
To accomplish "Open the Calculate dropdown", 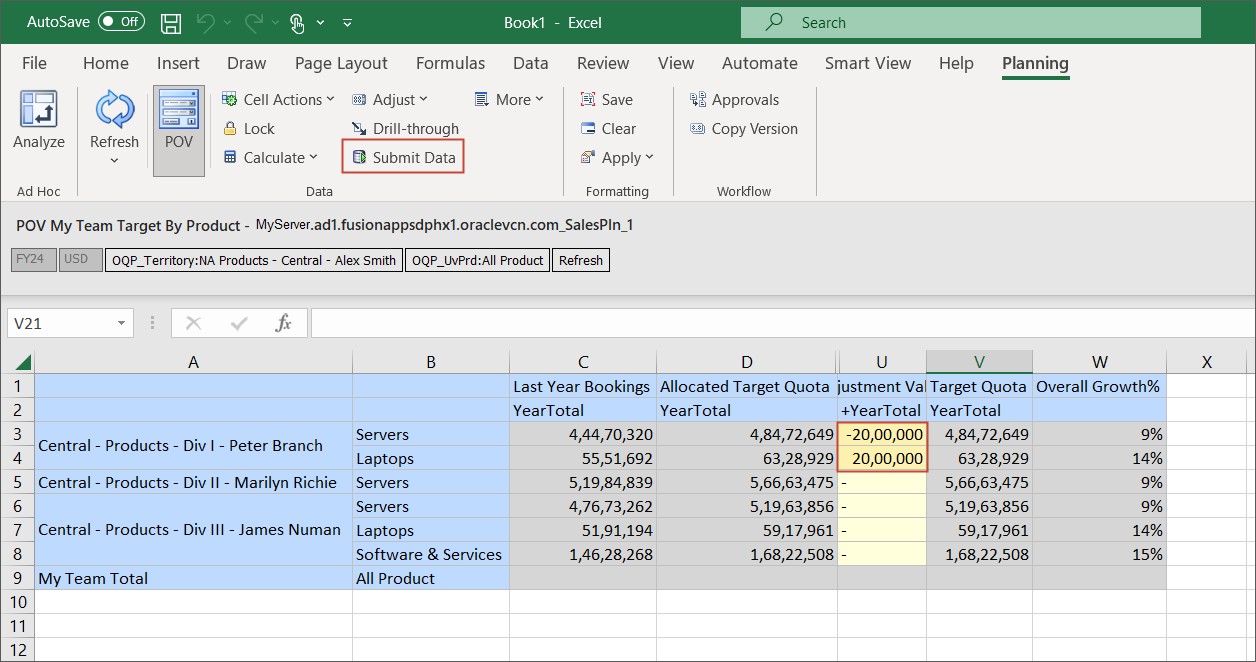I will tap(270, 157).
